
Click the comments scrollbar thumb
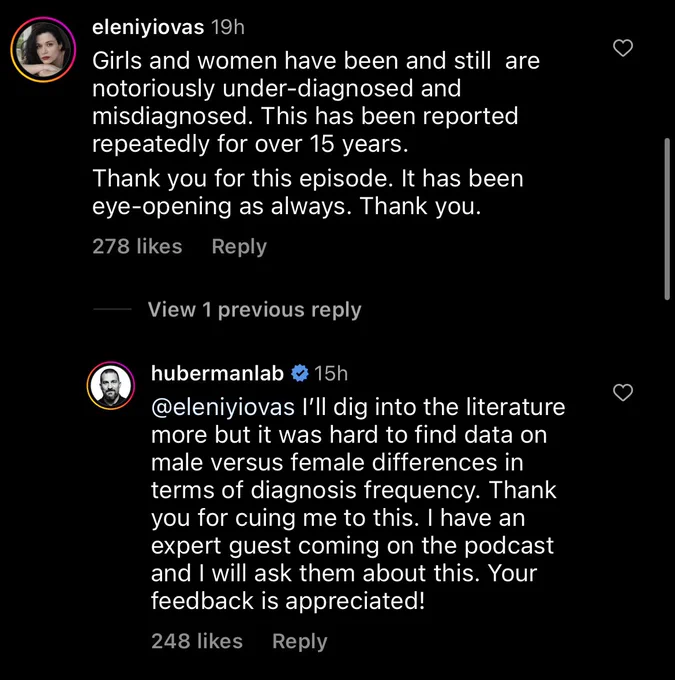click(667, 219)
